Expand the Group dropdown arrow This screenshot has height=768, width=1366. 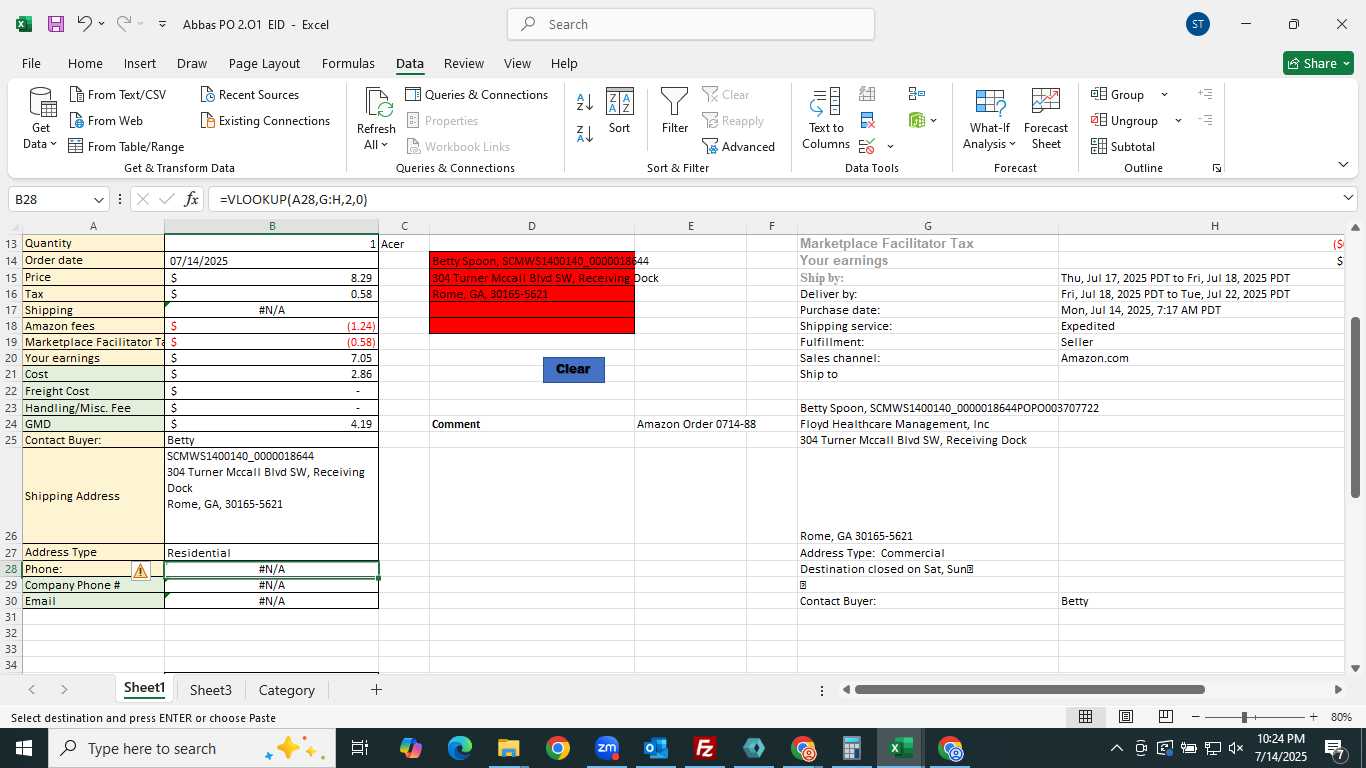tap(1164, 95)
